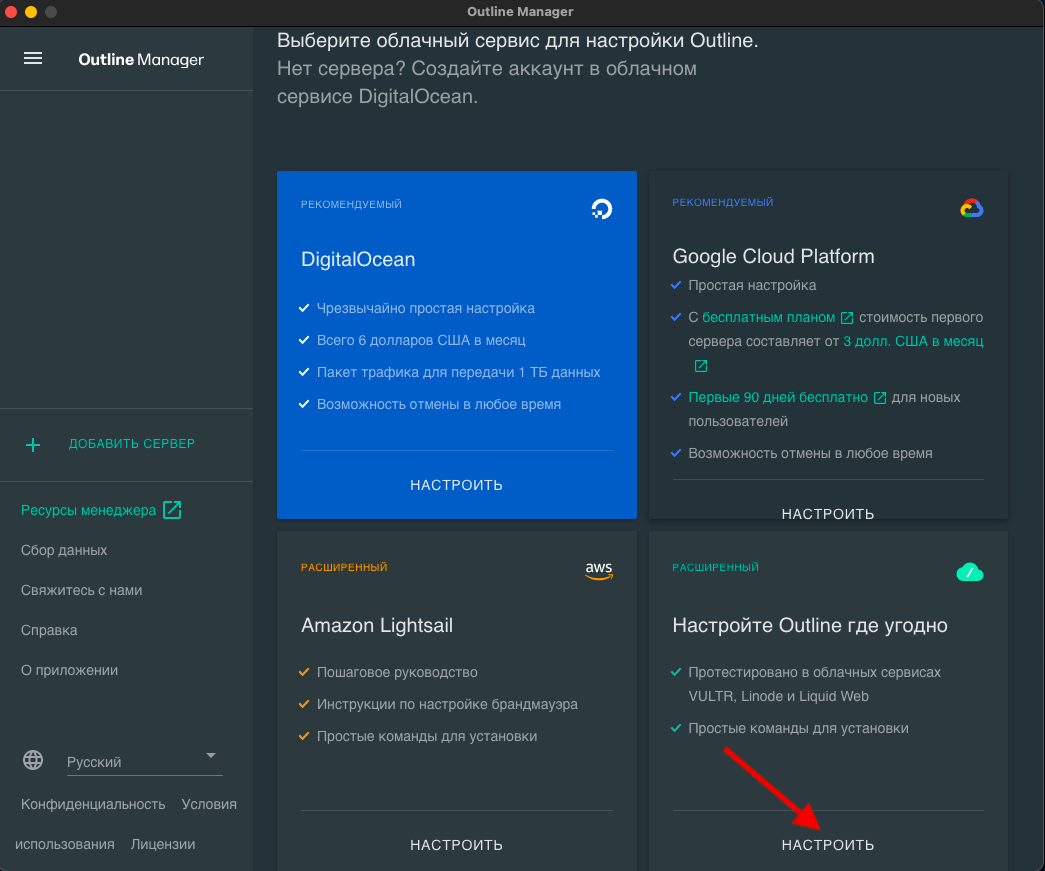Click the red close window button

(x=11, y=12)
